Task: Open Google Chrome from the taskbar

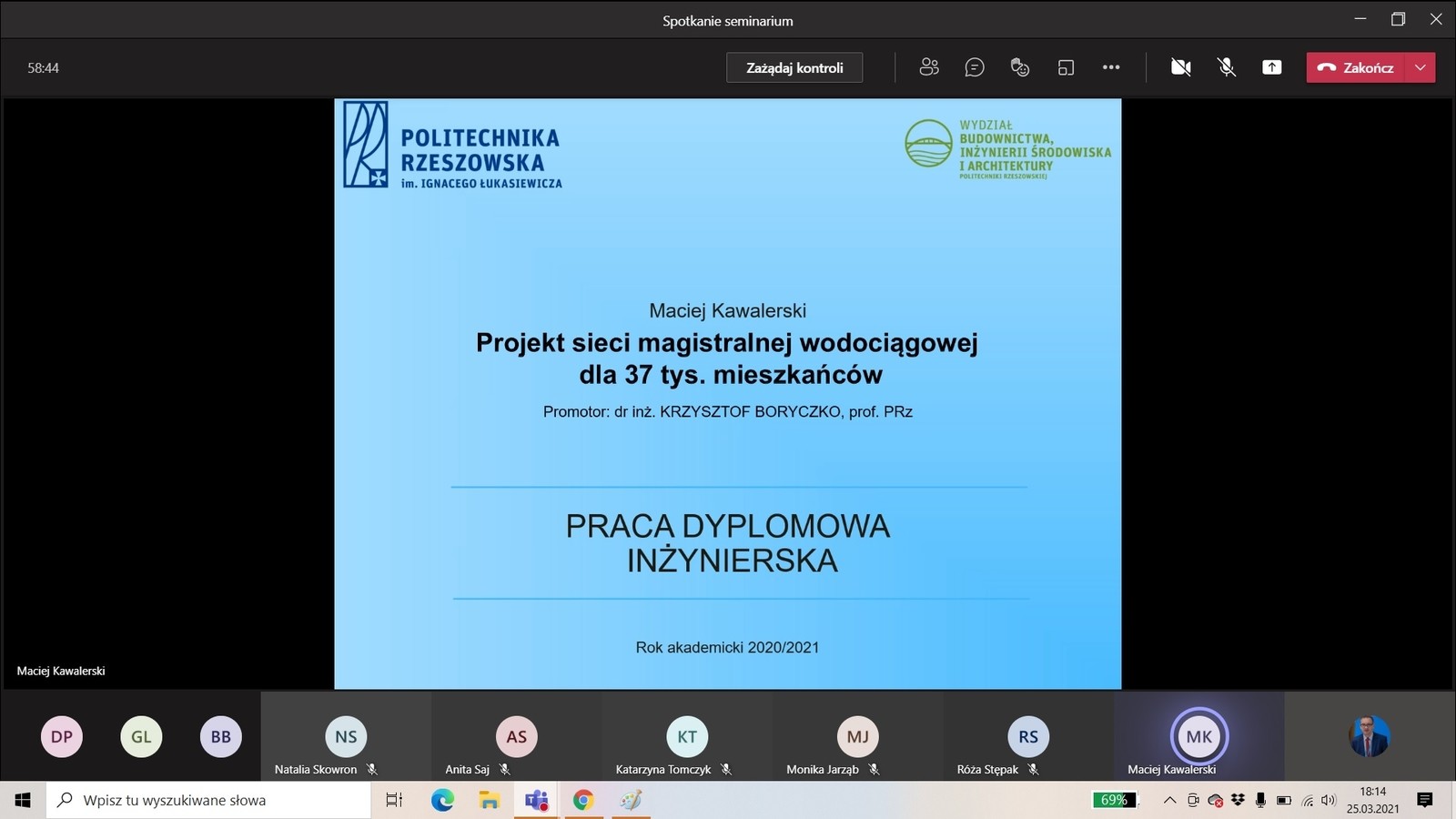Action: click(583, 800)
